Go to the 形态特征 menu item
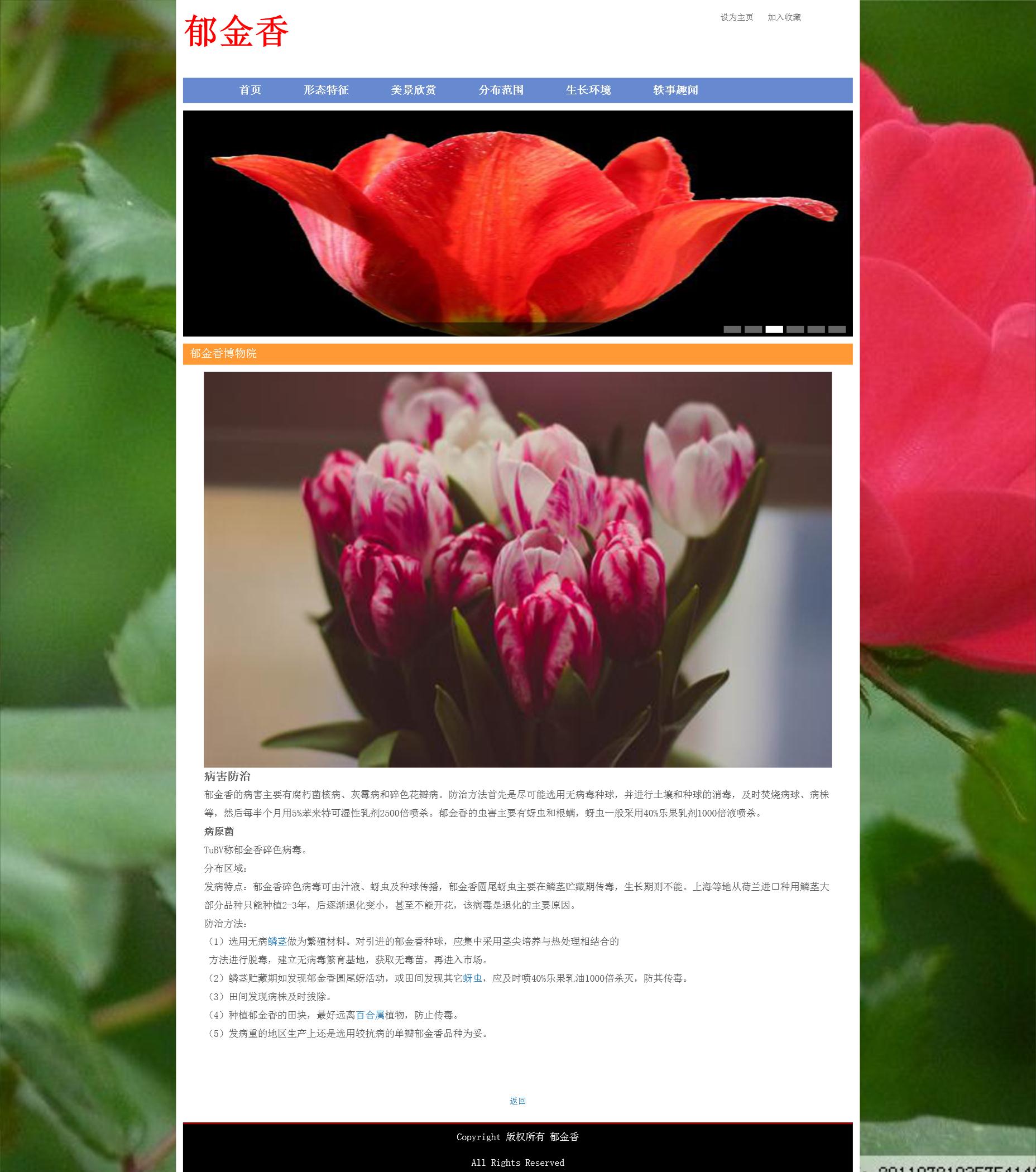Viewport: 1036px width, 1172px height. coord(325,90)
